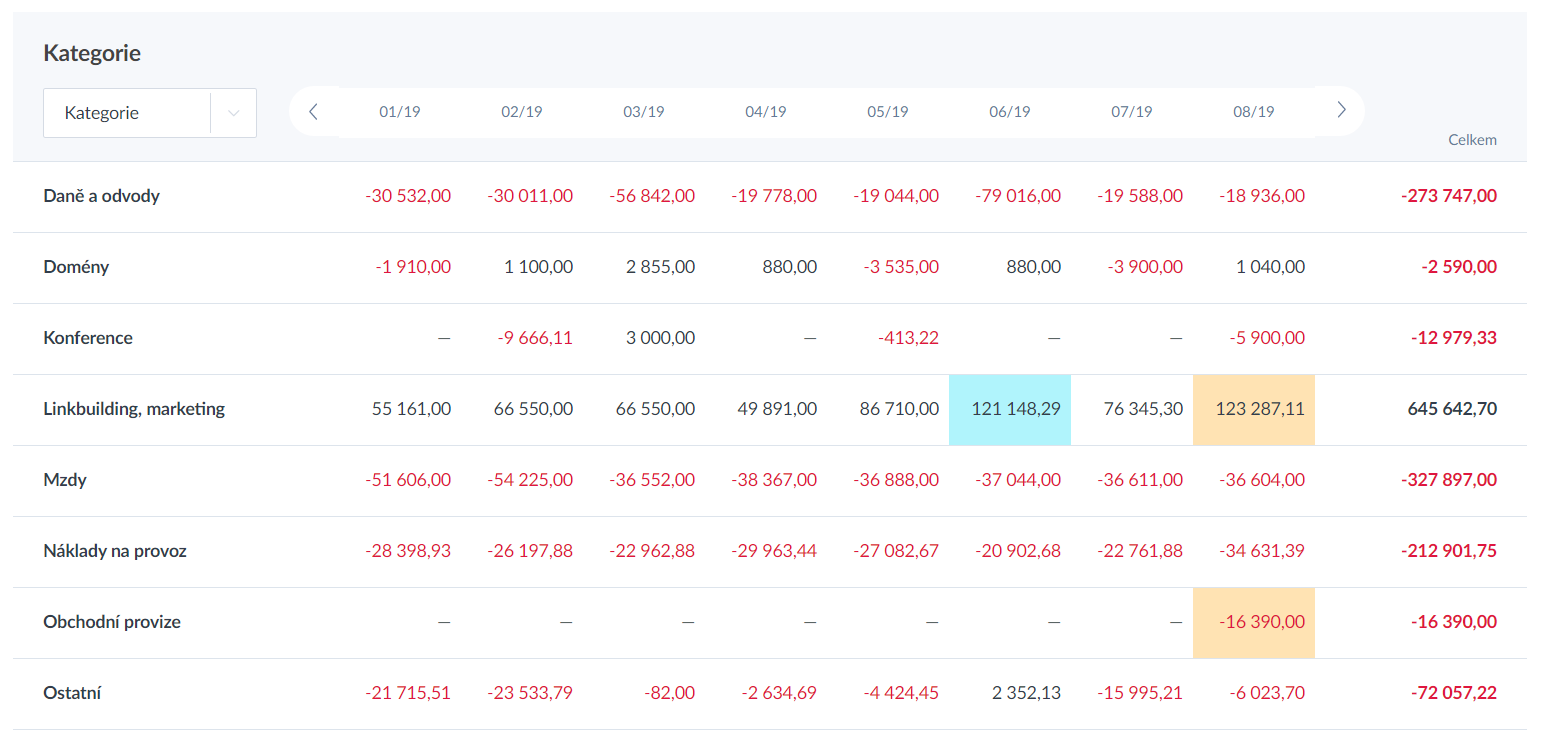Click the Kategorie dropdown chevron arrow
This screenshot has width=1541, height=739.
click(234, 113)
